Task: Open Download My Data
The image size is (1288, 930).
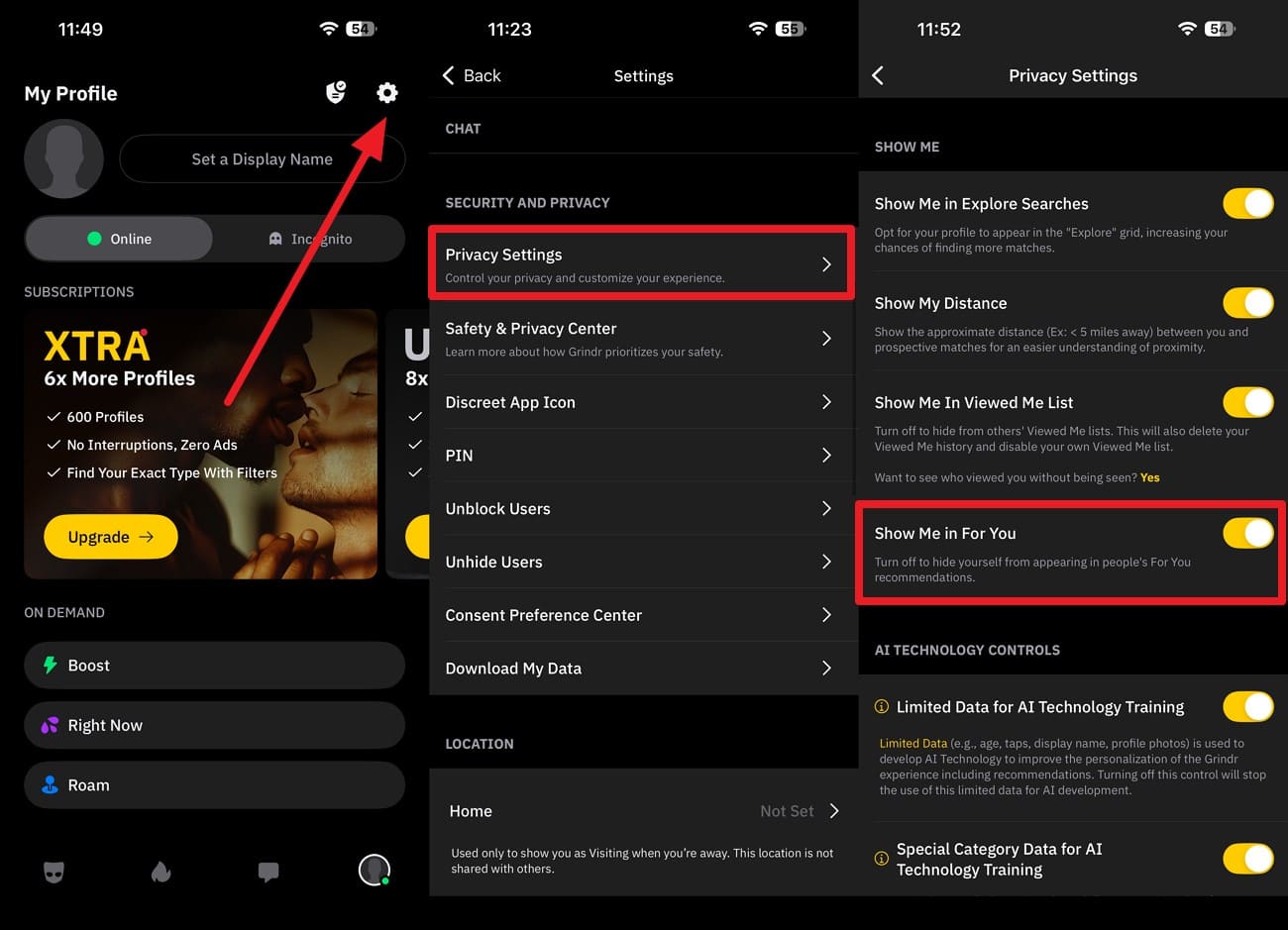Action: 642,669
